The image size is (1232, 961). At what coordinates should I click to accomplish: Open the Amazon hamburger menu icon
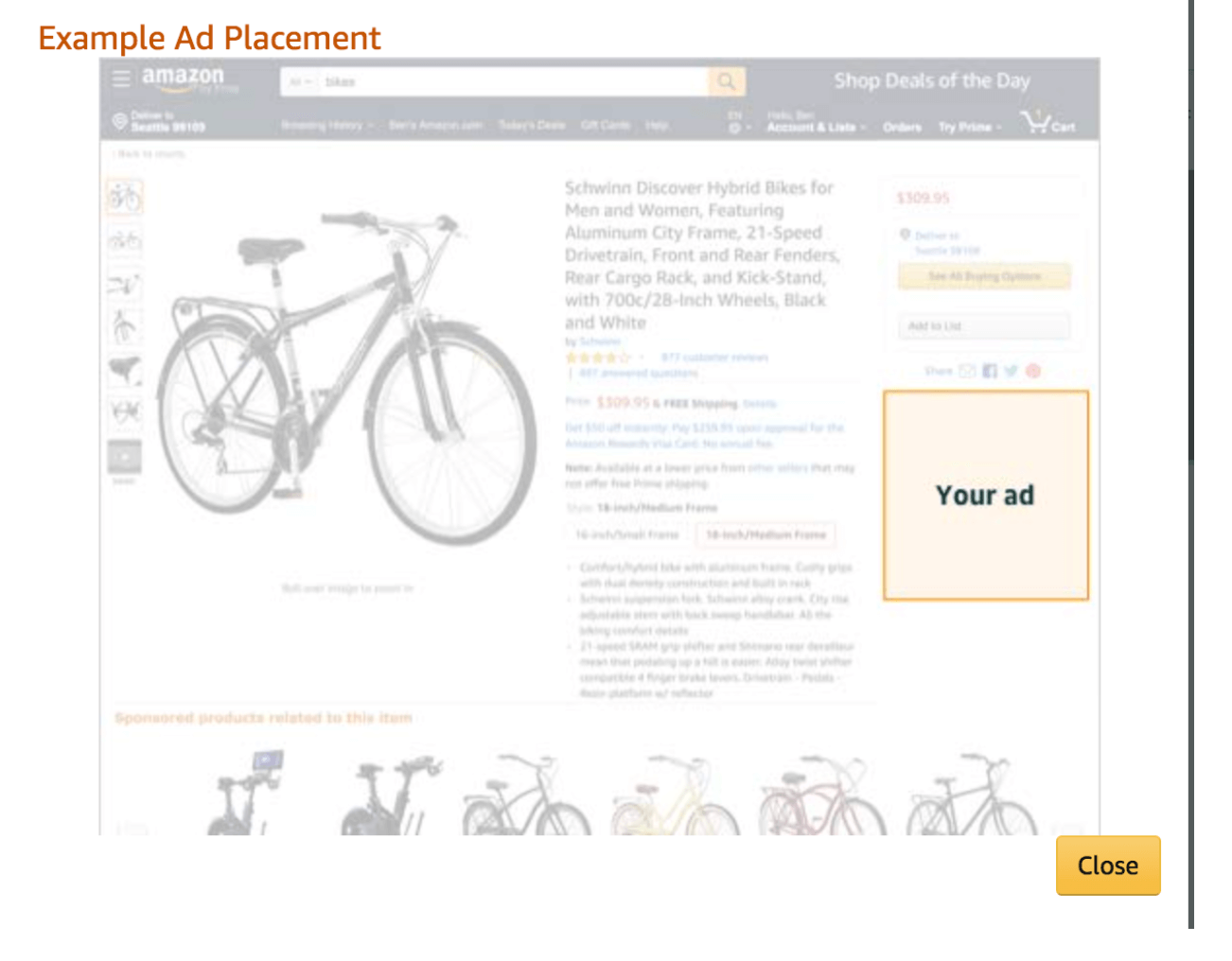[122, 79]
